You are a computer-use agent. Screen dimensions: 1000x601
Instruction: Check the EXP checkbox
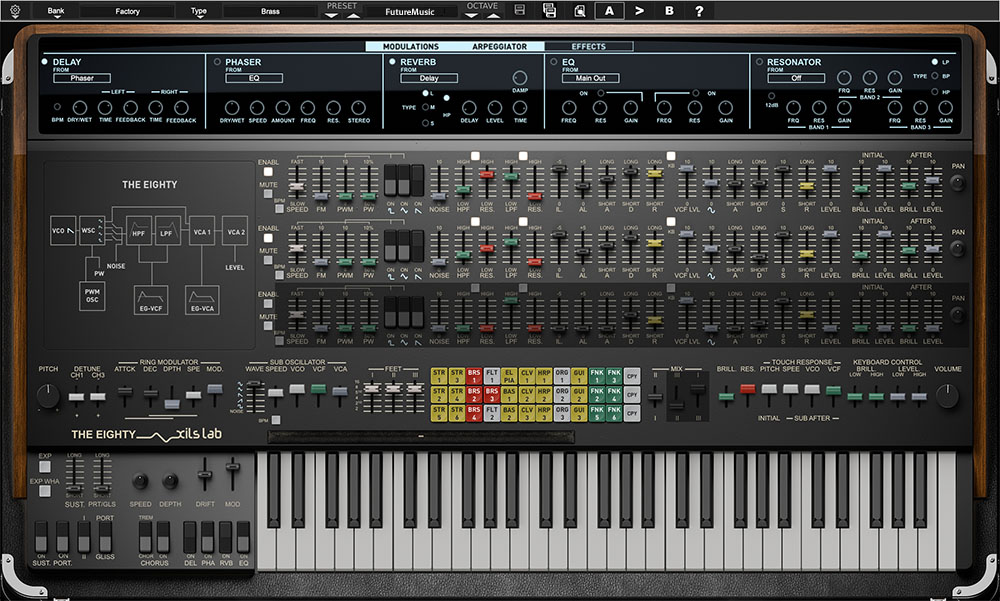pyautogui.click(x=45, y=467)
